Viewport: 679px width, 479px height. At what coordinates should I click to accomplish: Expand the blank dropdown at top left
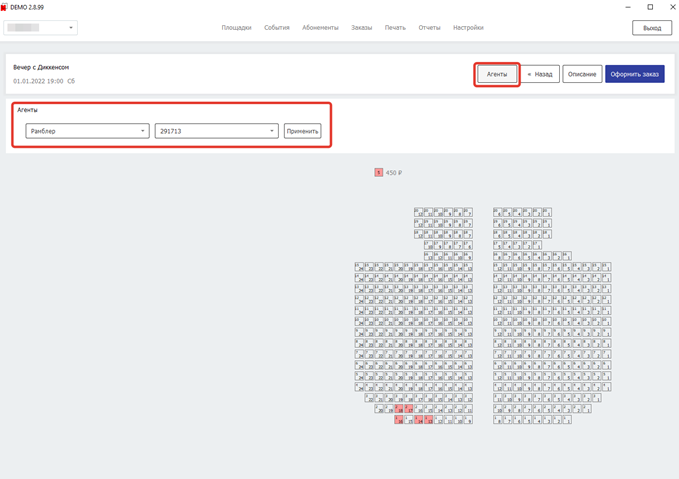pos(41,28)
